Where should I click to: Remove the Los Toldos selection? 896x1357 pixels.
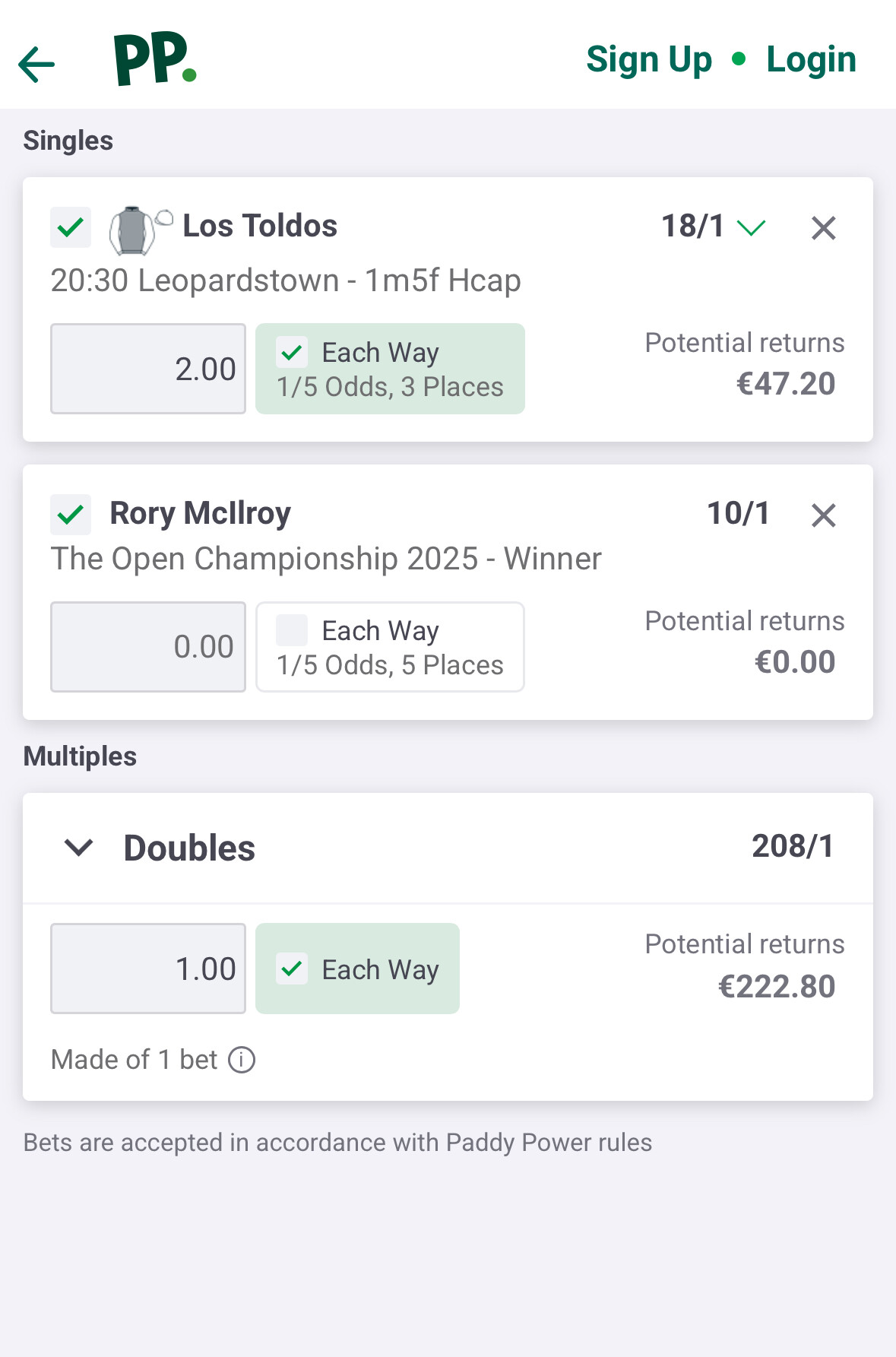823,228
